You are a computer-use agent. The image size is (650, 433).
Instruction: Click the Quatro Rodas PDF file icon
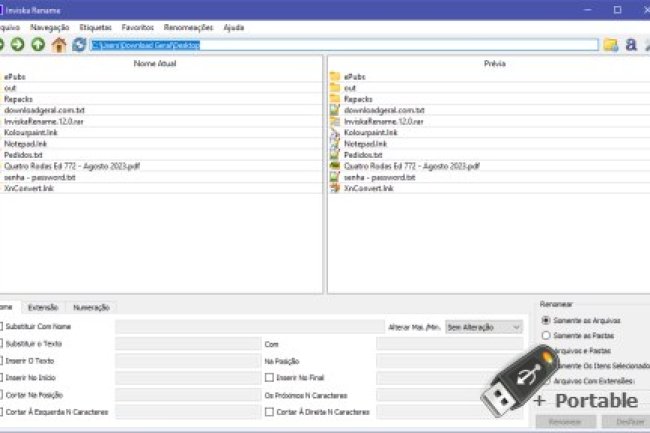335,166
